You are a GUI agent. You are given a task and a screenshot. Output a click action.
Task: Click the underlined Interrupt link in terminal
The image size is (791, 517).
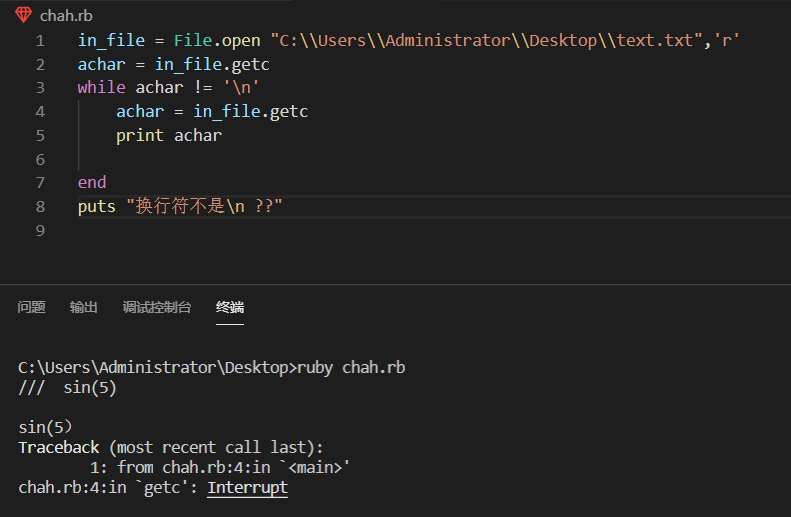point(247,488)
